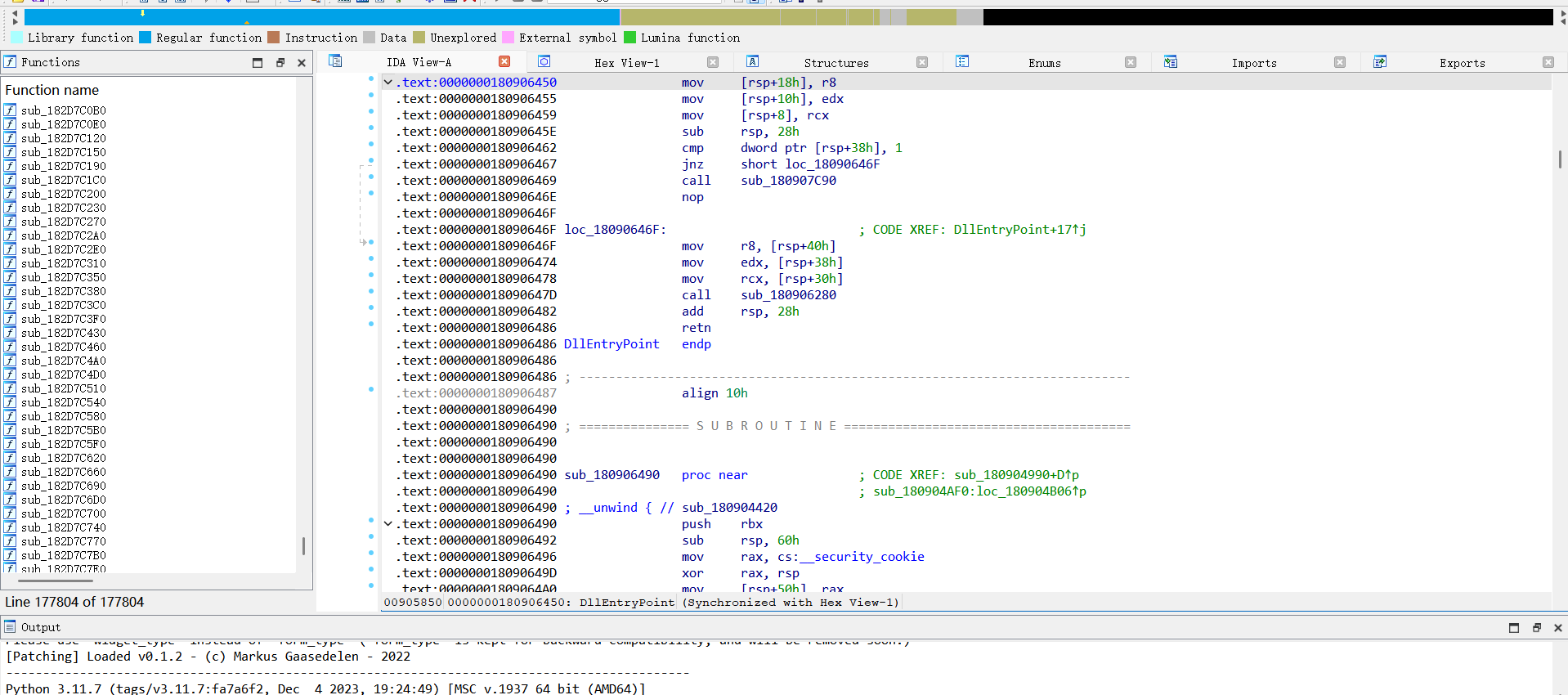Image resolution: width=1568 pixels, height=695 pixels.
Task: Click the Functions panel title icon
Action: pyautogui.click(x=10, y=61)
